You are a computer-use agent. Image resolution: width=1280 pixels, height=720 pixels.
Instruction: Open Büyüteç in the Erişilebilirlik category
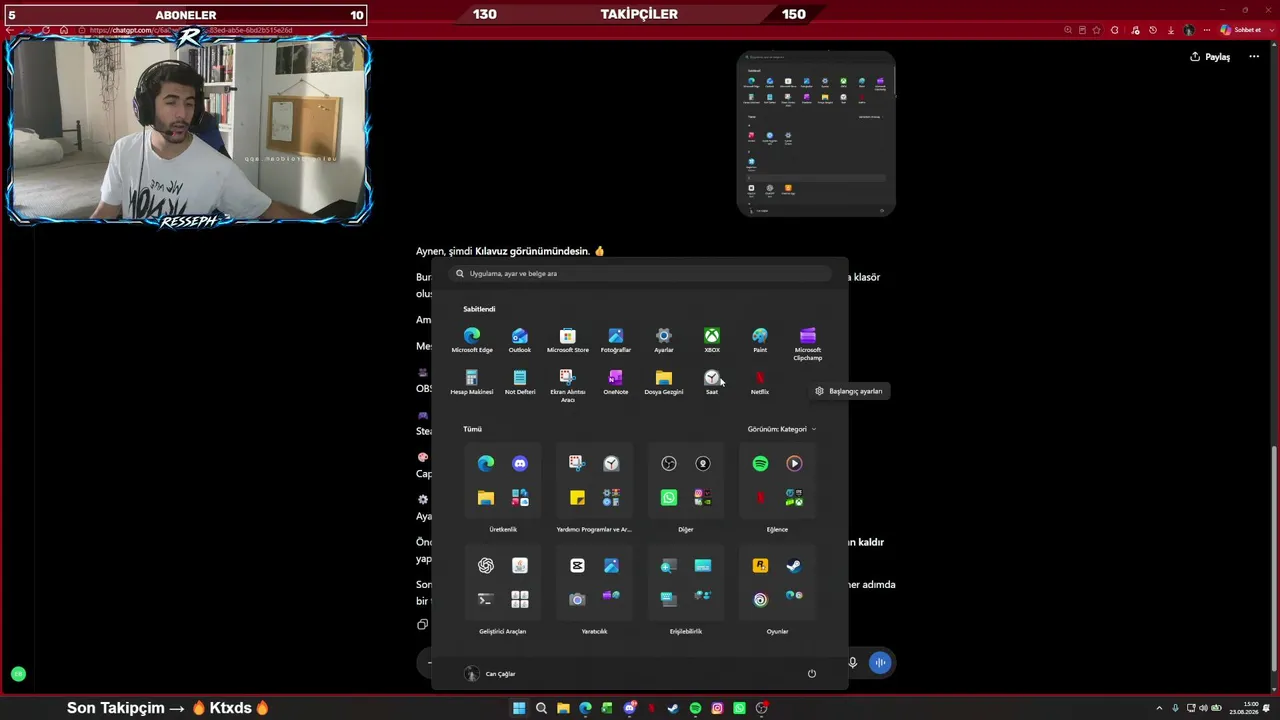pos(669,565)
